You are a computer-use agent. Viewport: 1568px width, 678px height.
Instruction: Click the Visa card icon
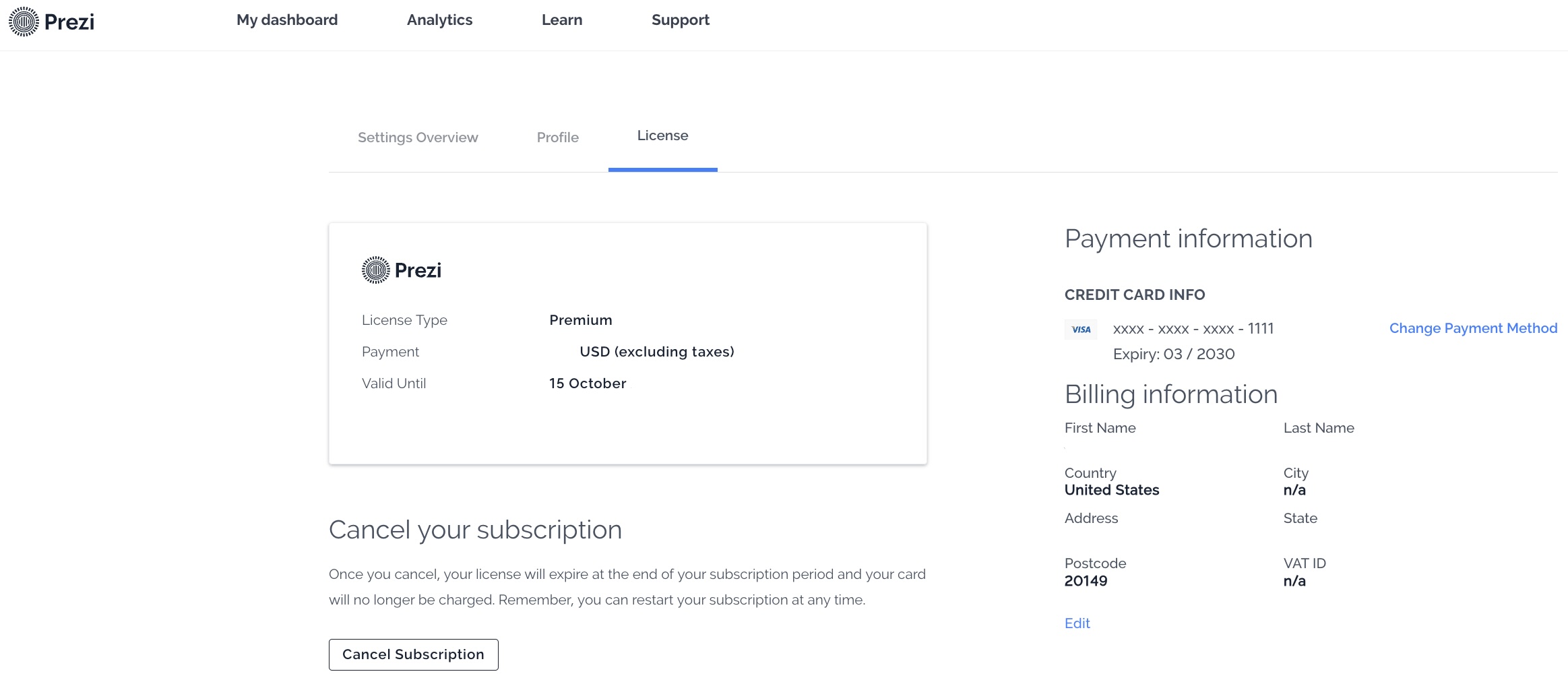1081,330
